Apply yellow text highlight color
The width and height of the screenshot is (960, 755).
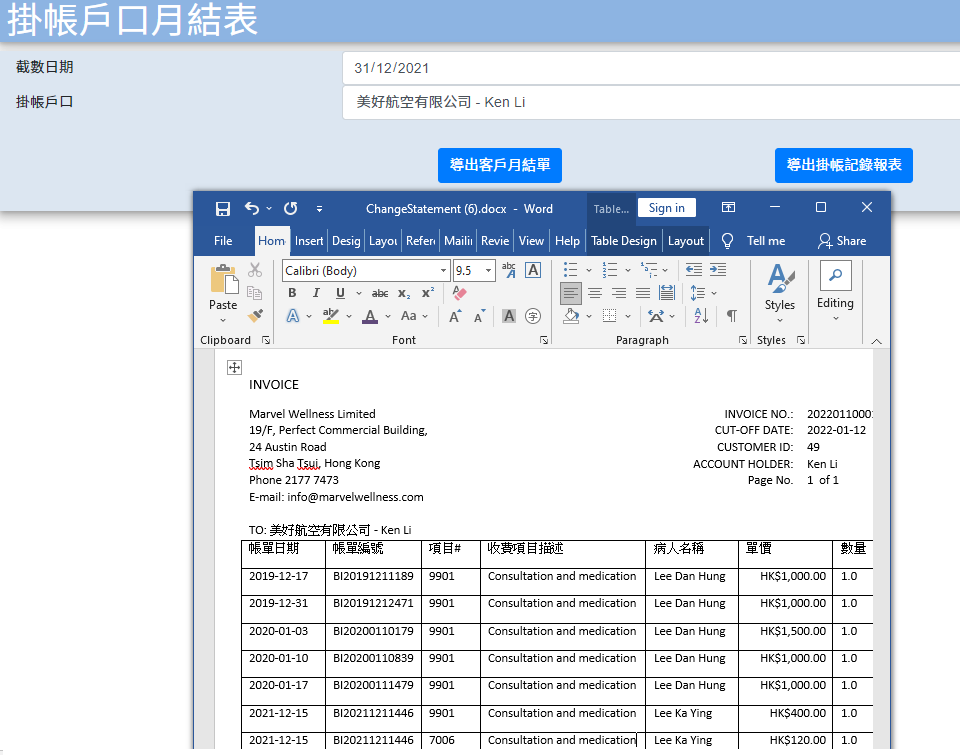point(331,316)
